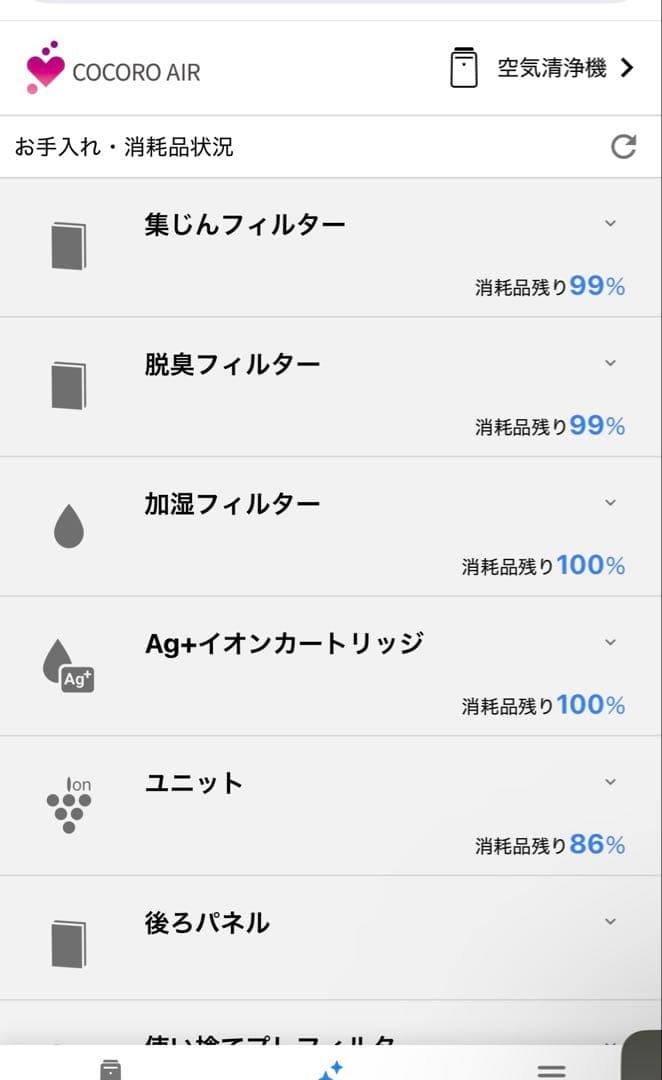Screen dimensions: 662x1080
Task: Expand the 集じんフィルター row chevron
Action: point(611,223)
